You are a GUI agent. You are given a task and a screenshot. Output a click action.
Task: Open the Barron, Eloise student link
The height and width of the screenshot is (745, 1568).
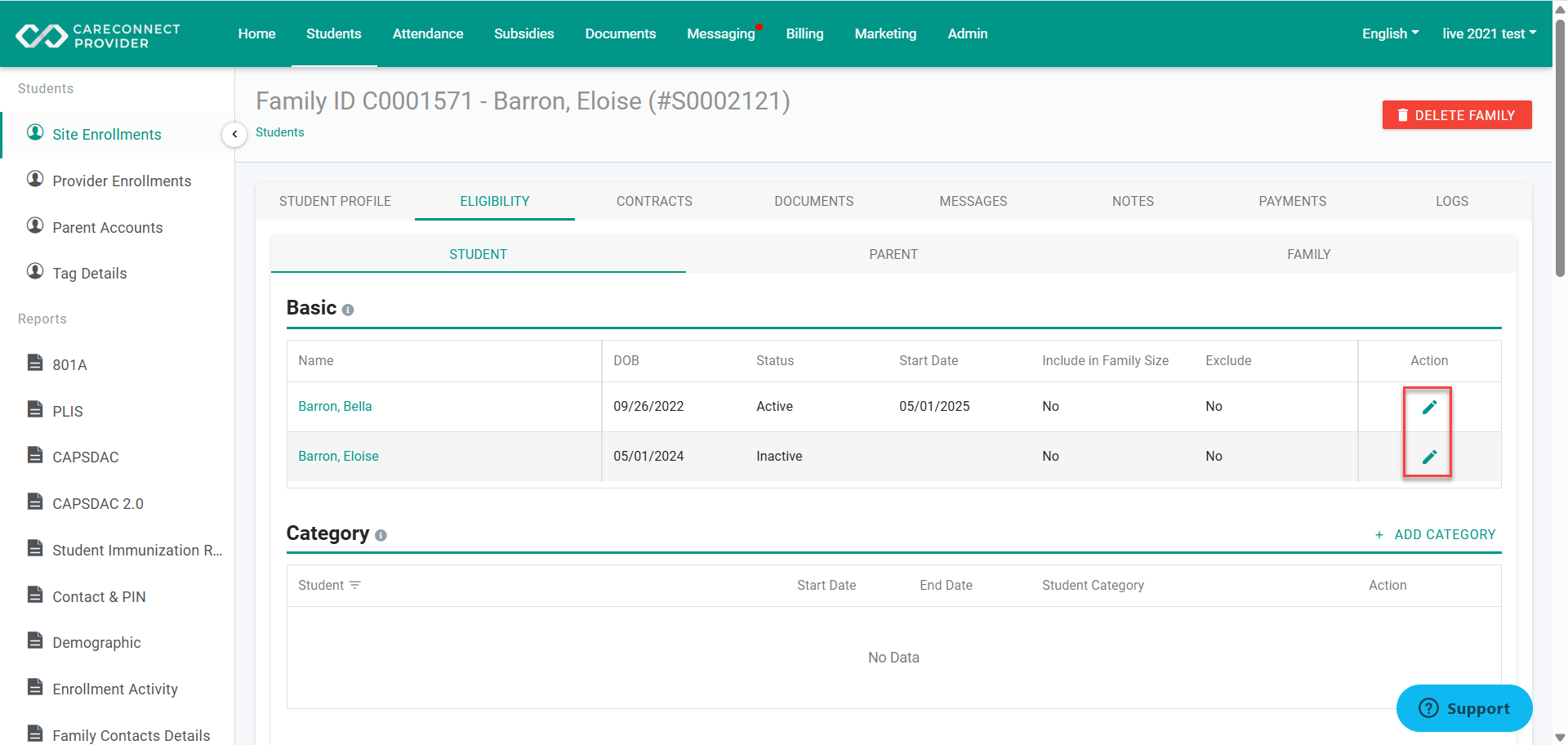pyautogui.click(x=338, y=456)
